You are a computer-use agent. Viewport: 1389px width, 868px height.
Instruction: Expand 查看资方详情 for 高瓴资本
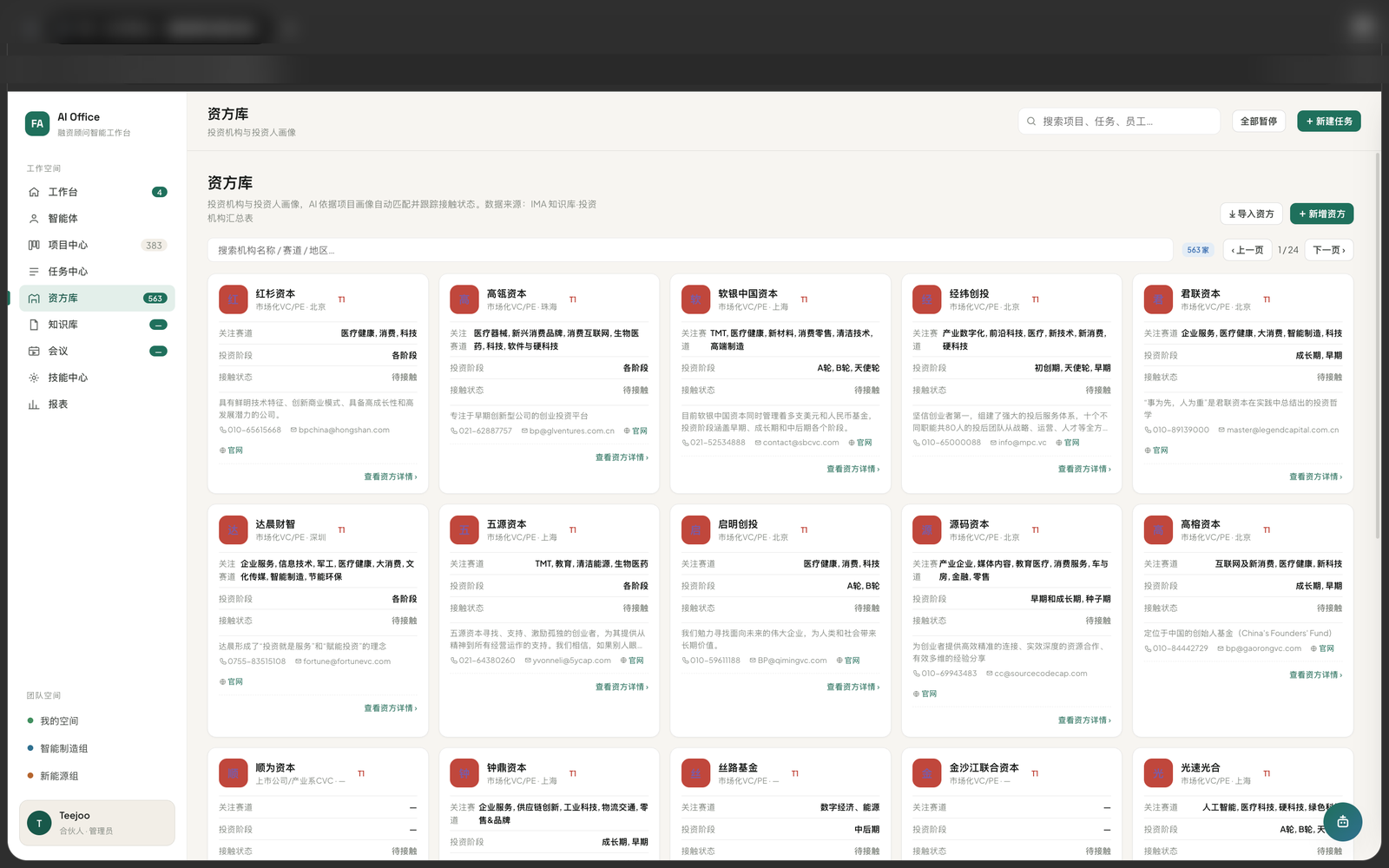622,457
